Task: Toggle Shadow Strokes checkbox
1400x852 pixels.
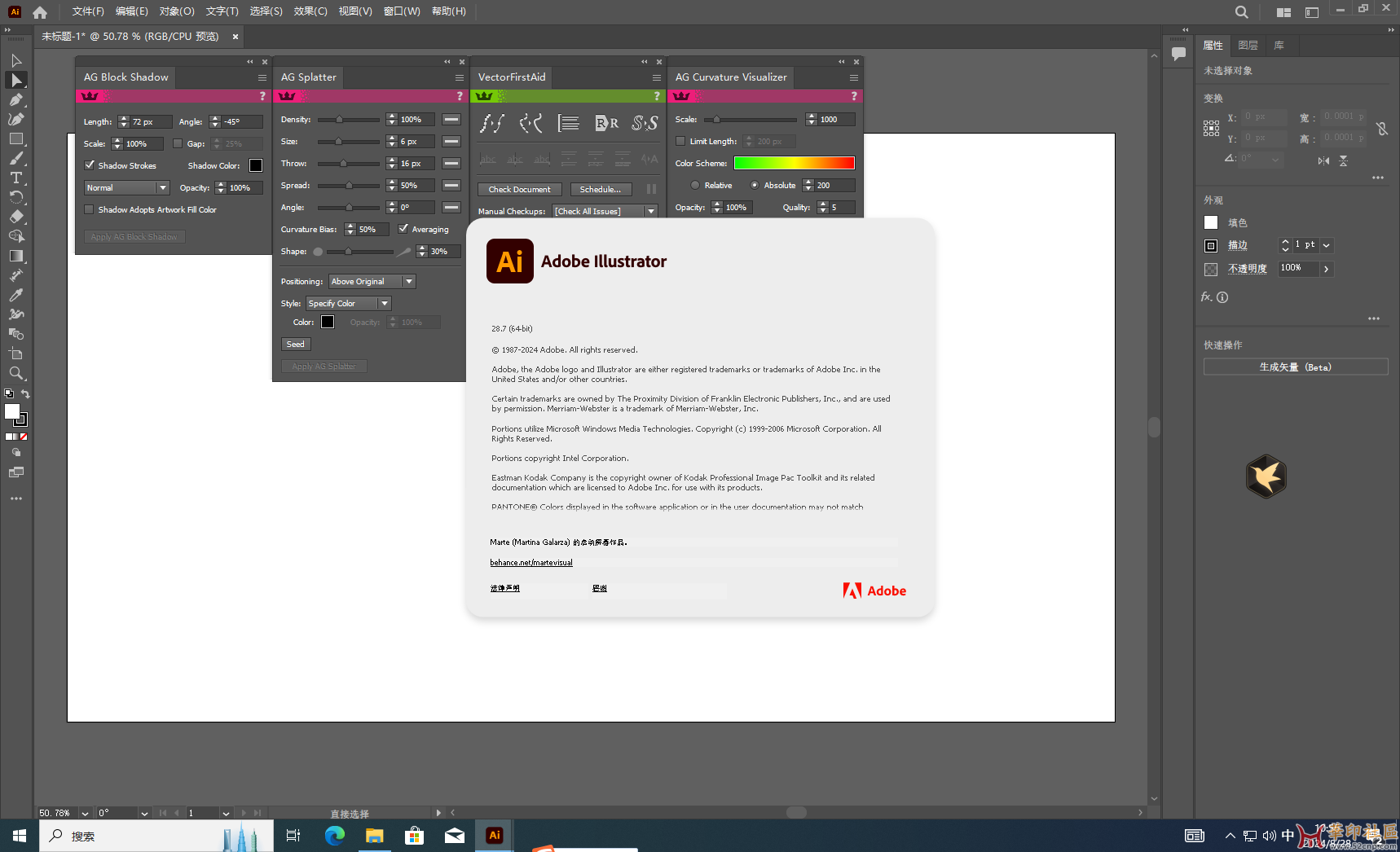Action: pos(90,165)
